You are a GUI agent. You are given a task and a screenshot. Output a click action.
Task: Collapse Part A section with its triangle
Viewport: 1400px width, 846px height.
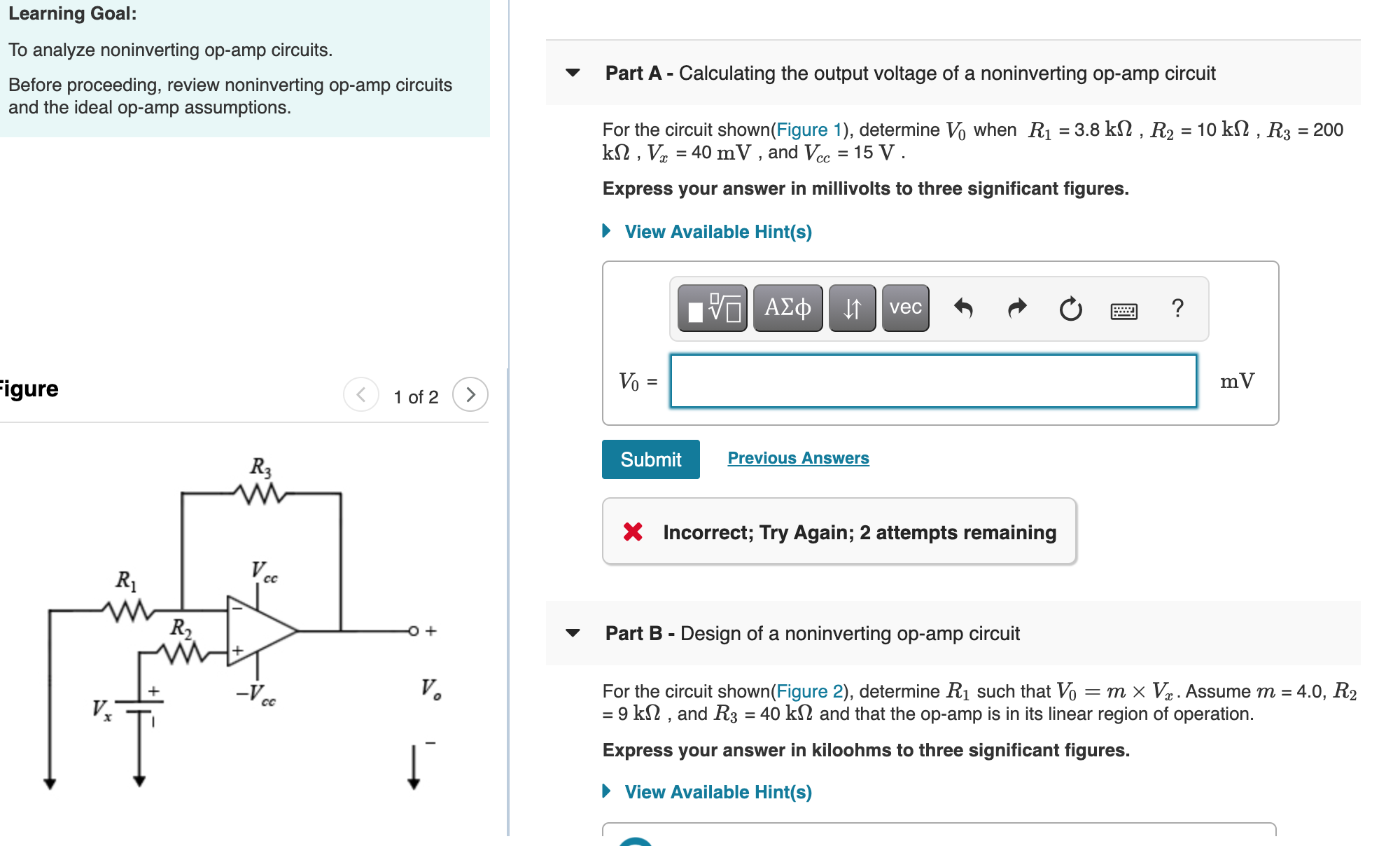571,72
